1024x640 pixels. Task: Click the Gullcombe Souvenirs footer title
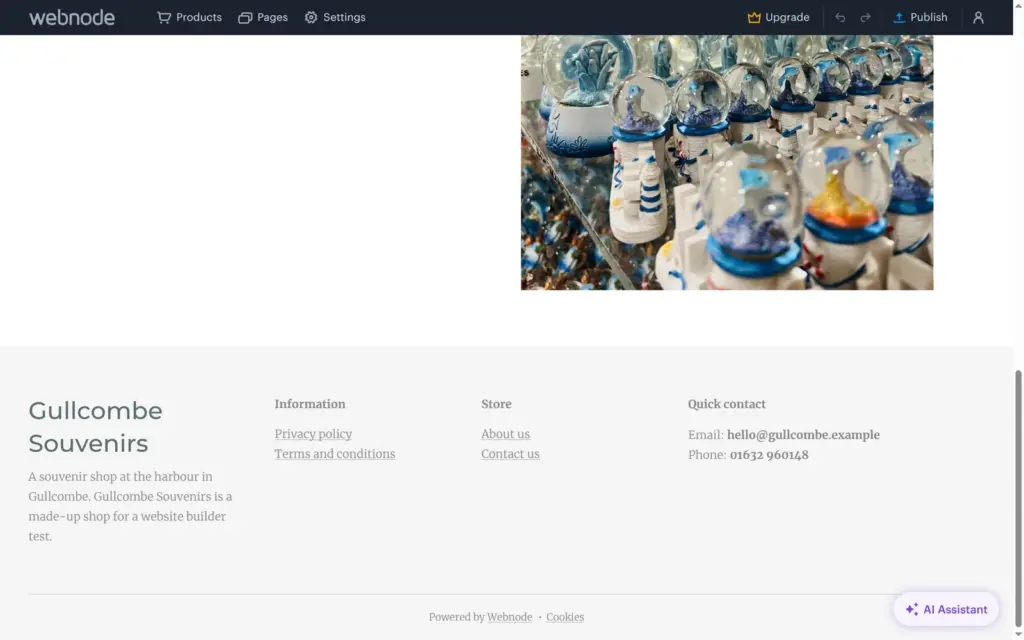pos(95,427)
